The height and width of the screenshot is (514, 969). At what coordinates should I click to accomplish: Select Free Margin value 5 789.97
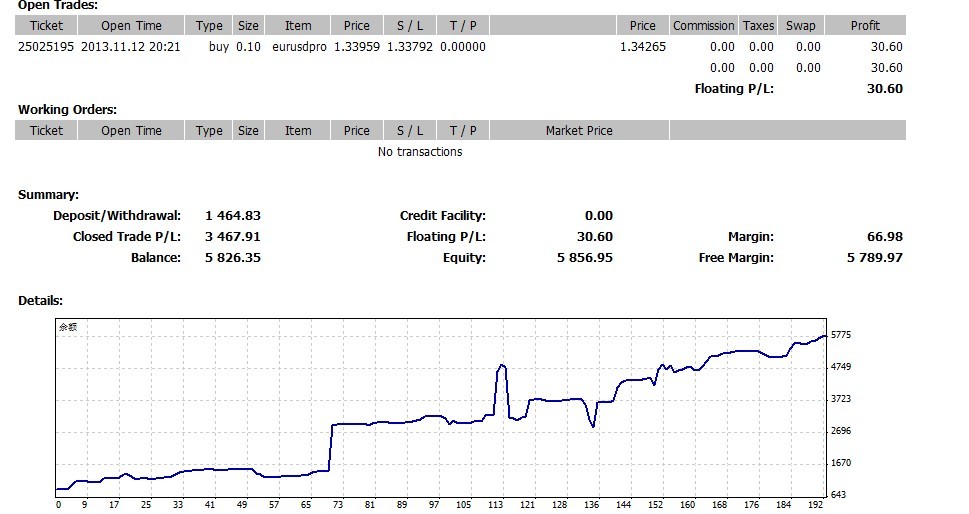click(x=874, y=258)
